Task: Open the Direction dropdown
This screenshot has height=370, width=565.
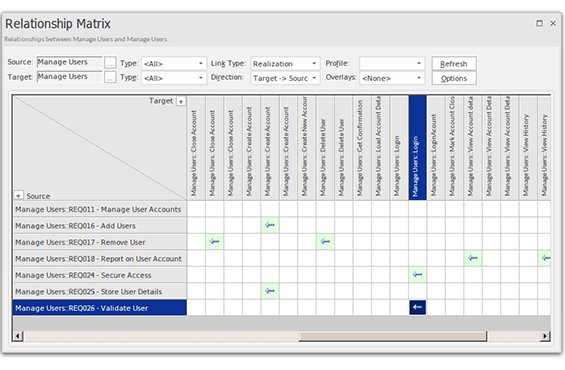Action: [285, 78]
